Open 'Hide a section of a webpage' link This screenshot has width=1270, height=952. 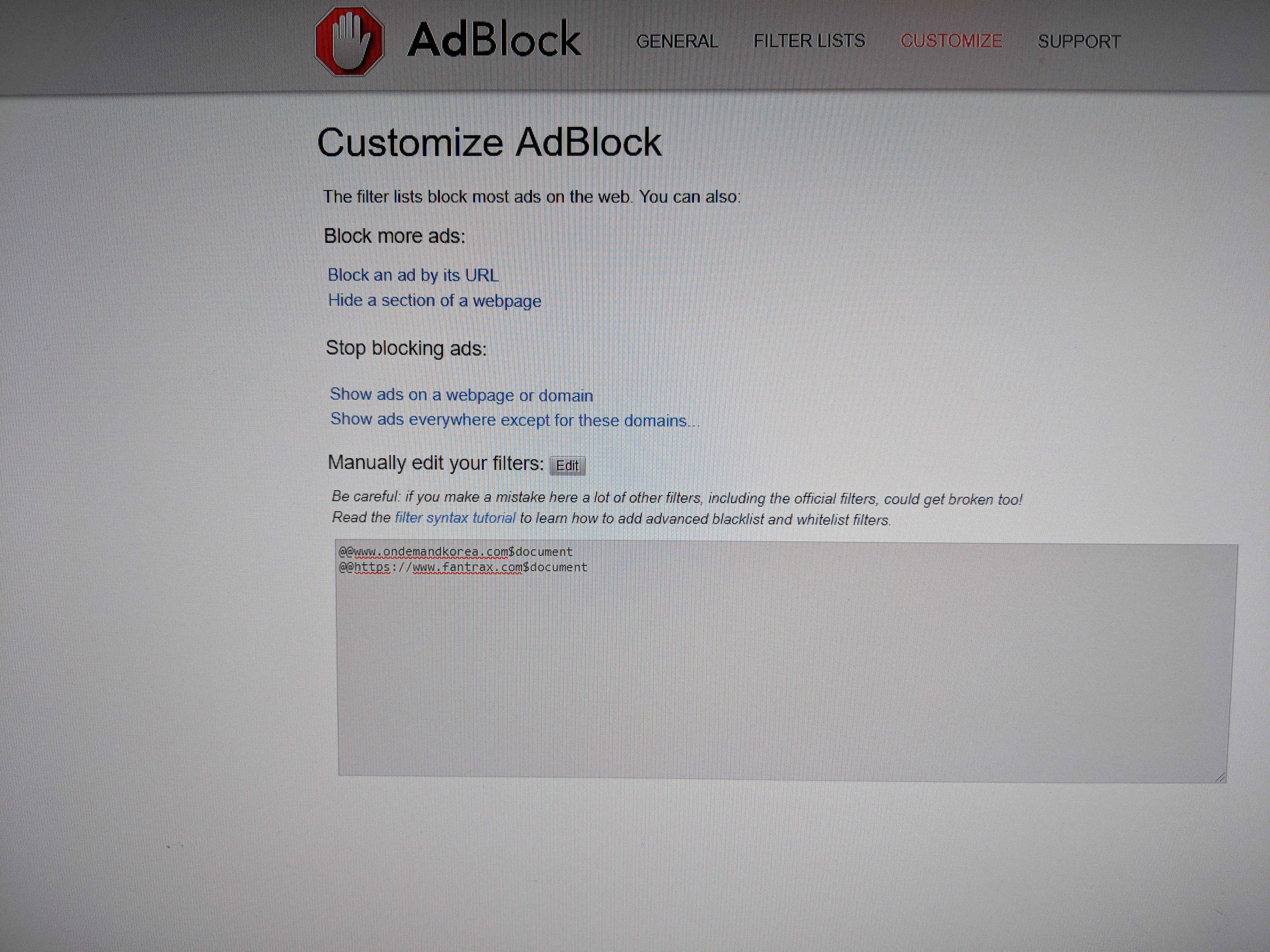pos(434,301)
